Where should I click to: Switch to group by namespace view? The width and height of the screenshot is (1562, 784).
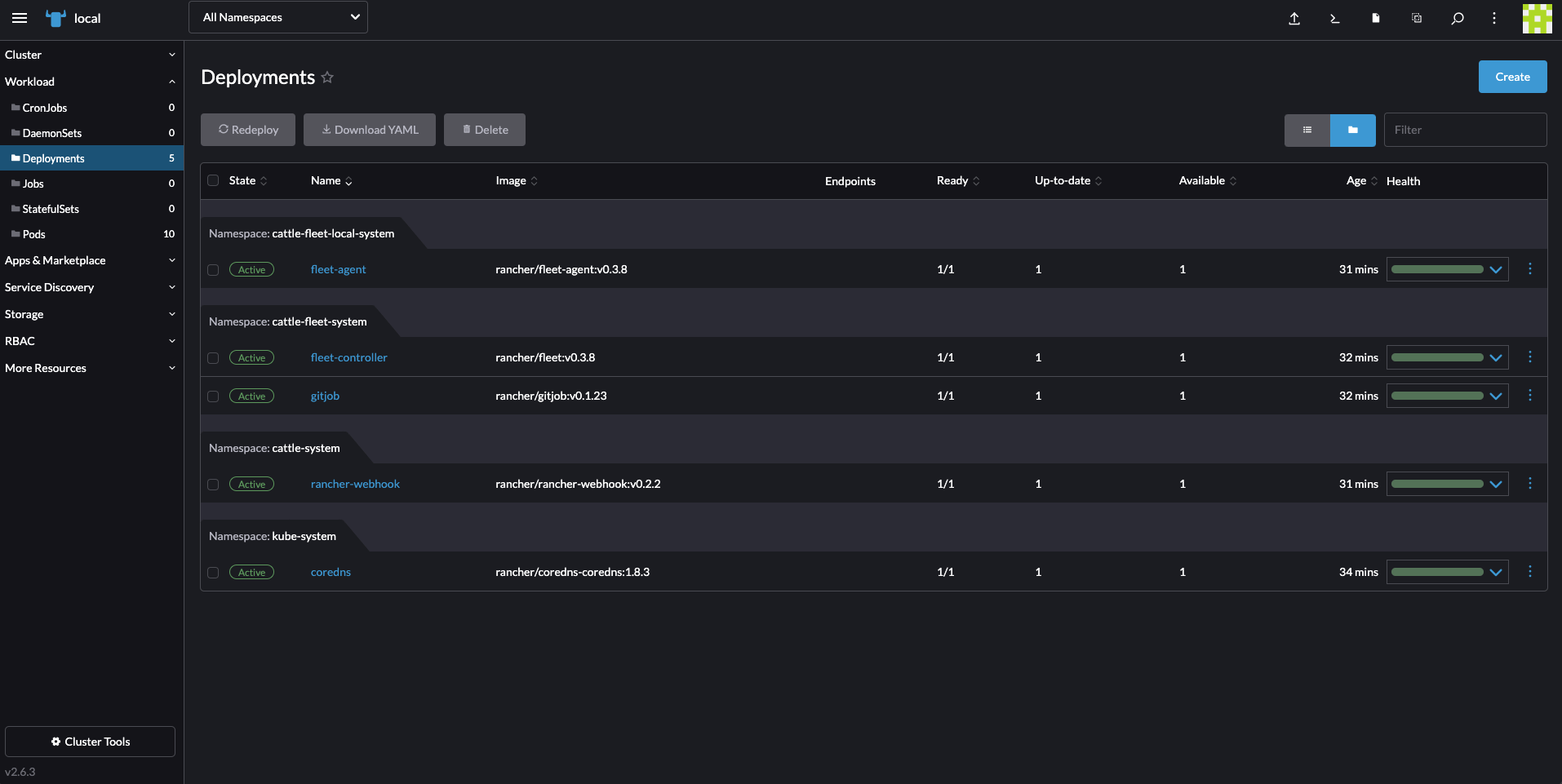pyautogui.click(x=1353, y=130)
